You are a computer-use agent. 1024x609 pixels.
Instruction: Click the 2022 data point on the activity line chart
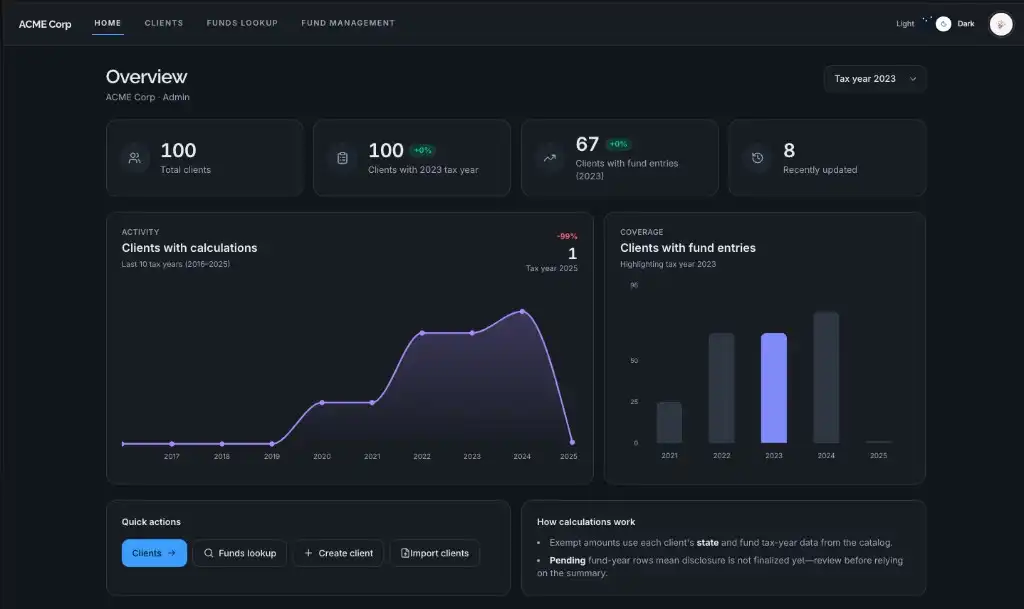tap(422, 333)
